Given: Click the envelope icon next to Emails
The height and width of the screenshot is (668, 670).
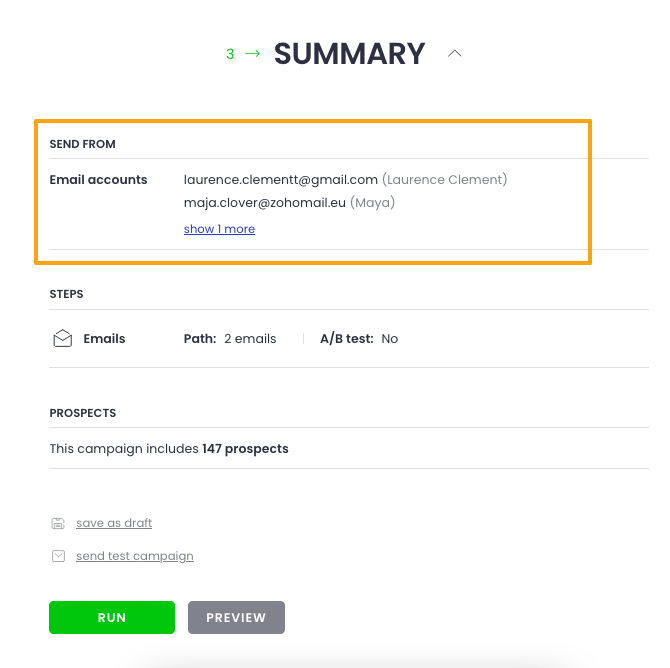Looking at the screenshot, I should pos(62,339).
